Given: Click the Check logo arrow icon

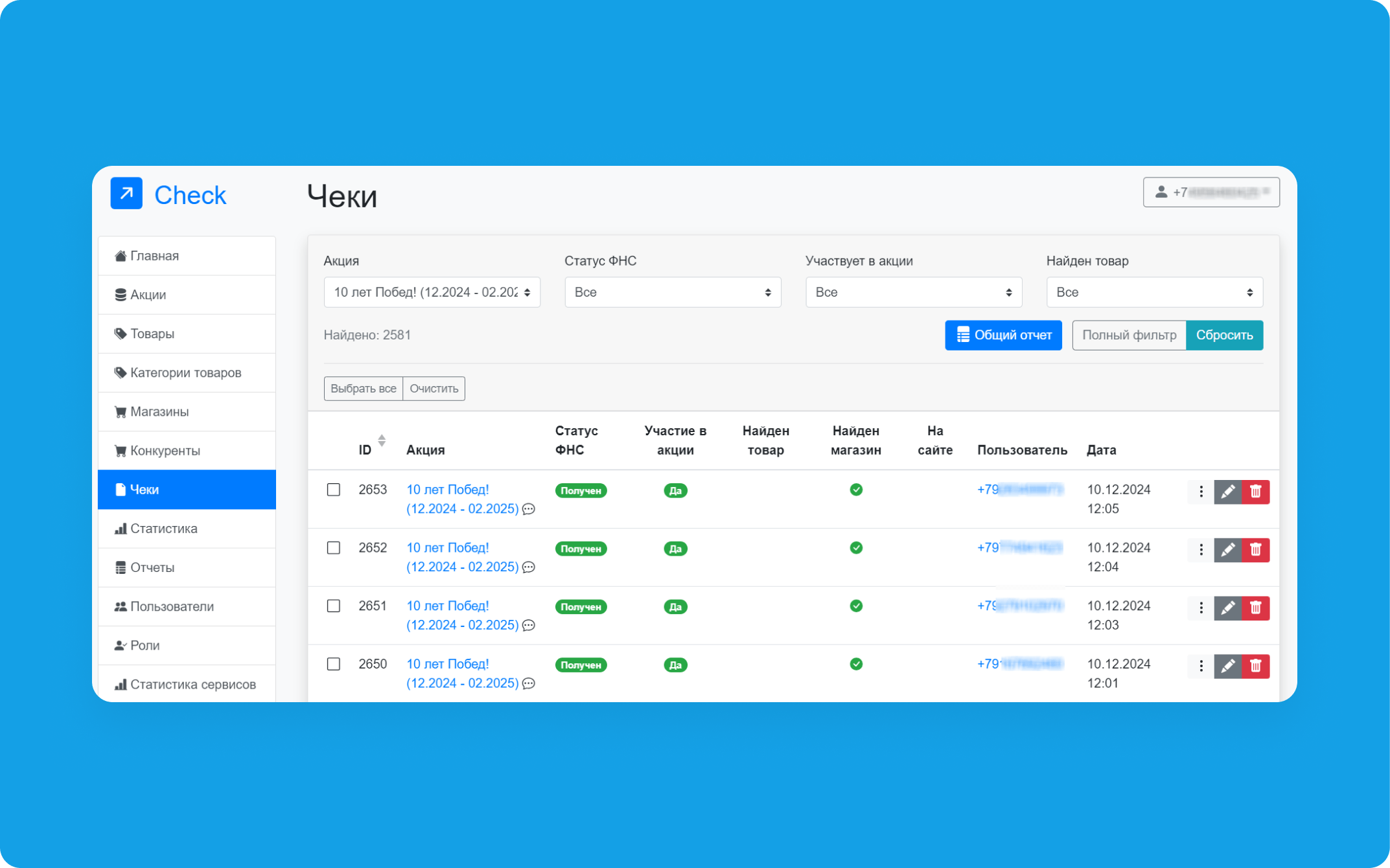Looking at the screenshot, I should coord(126,193).
